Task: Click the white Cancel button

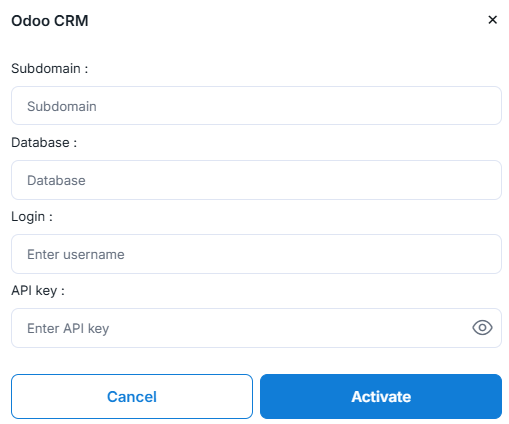Action: (x=132, y=396)
